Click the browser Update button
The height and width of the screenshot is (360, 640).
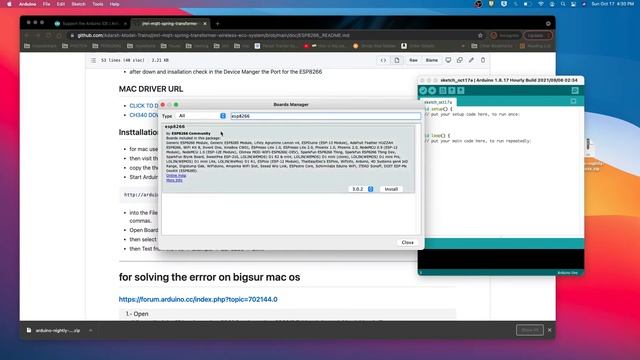pos(538,36)
